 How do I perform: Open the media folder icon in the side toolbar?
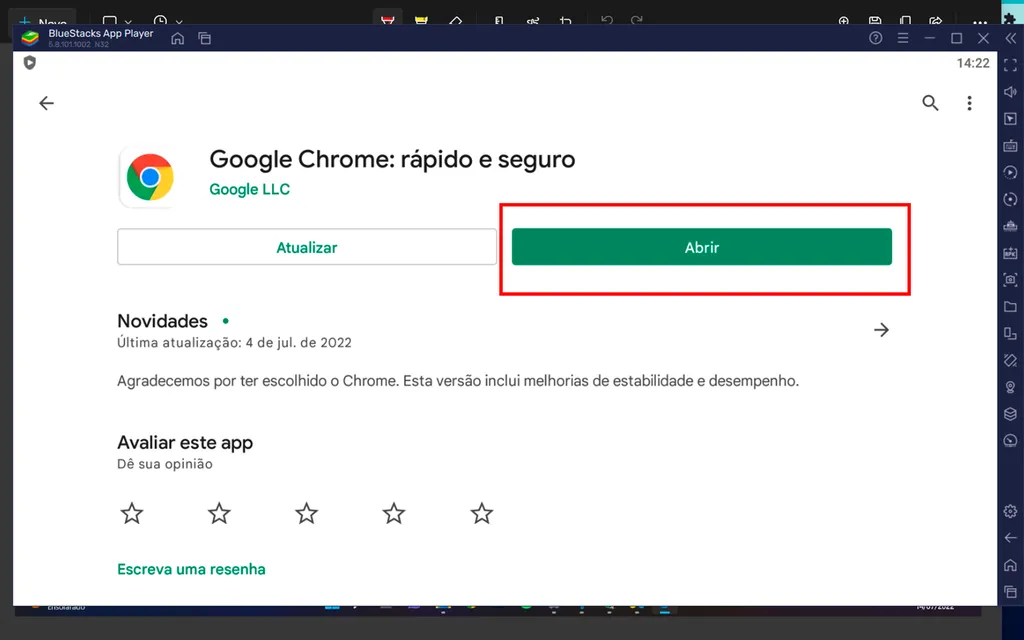pos(1010,306)
